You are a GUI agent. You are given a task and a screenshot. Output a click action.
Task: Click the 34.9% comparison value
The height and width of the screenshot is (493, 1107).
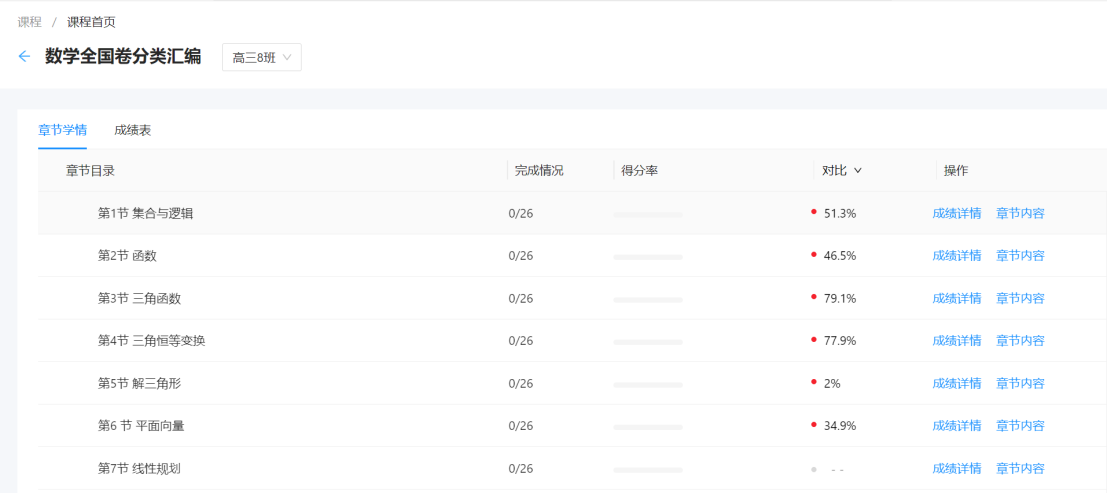coord(840,426)
